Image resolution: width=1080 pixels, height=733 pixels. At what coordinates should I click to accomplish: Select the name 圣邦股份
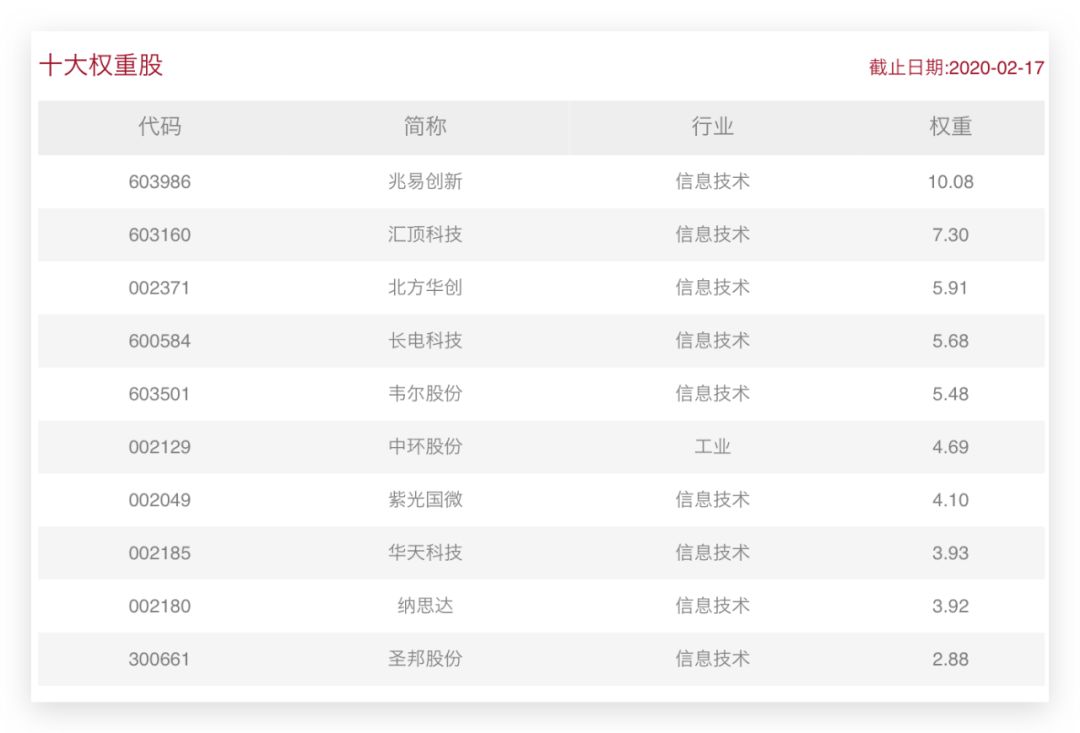tap(425, 659)
